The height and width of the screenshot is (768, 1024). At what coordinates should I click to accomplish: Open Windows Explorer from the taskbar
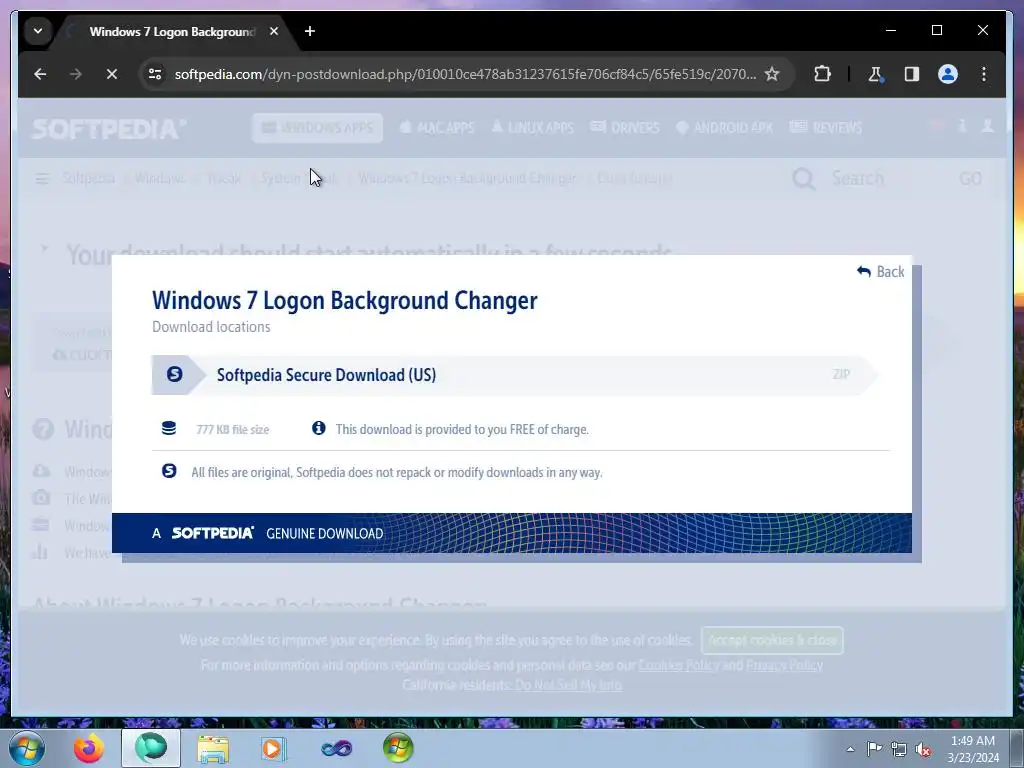point(213,748)
